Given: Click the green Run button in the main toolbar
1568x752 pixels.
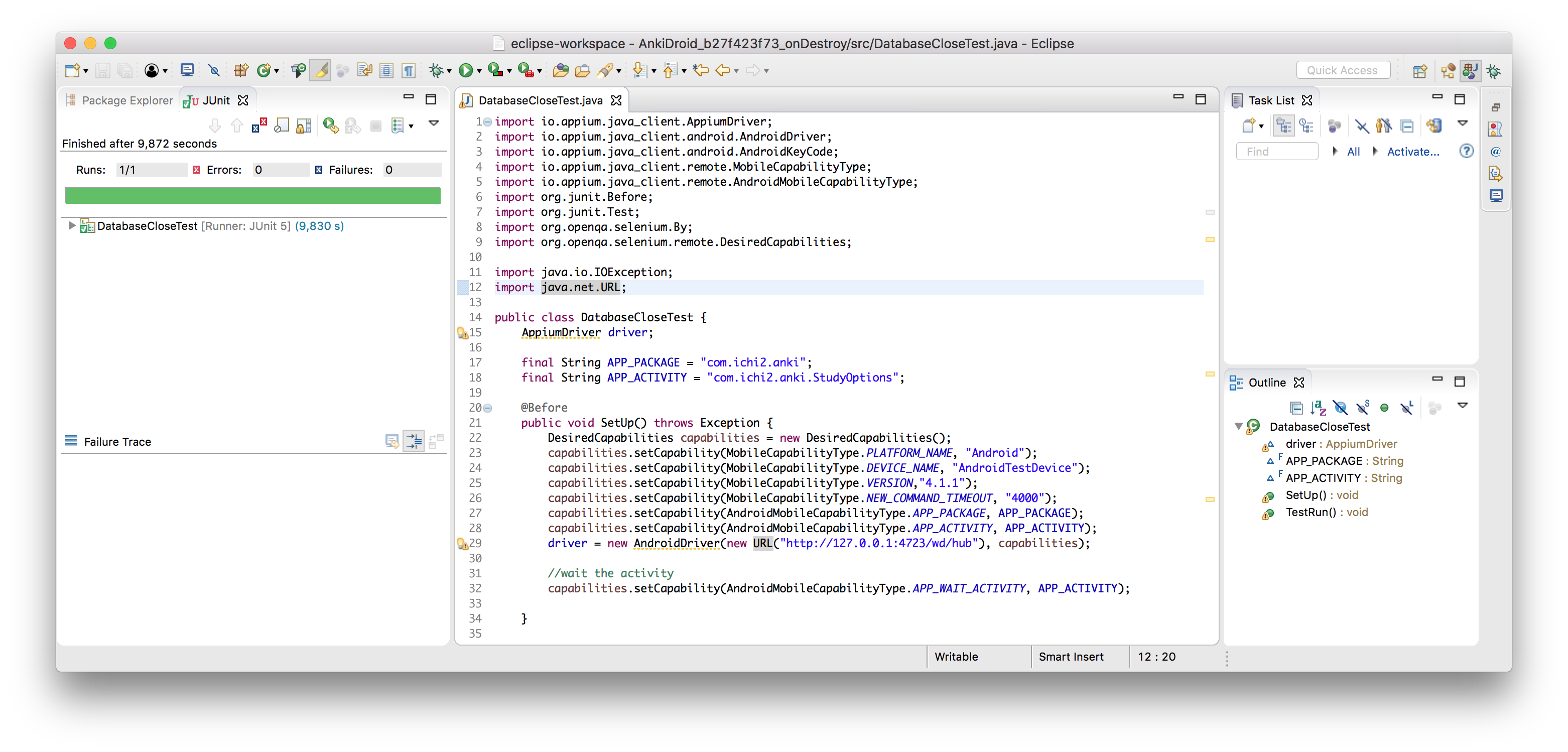Looking at the screenshot, I should 466,71.
